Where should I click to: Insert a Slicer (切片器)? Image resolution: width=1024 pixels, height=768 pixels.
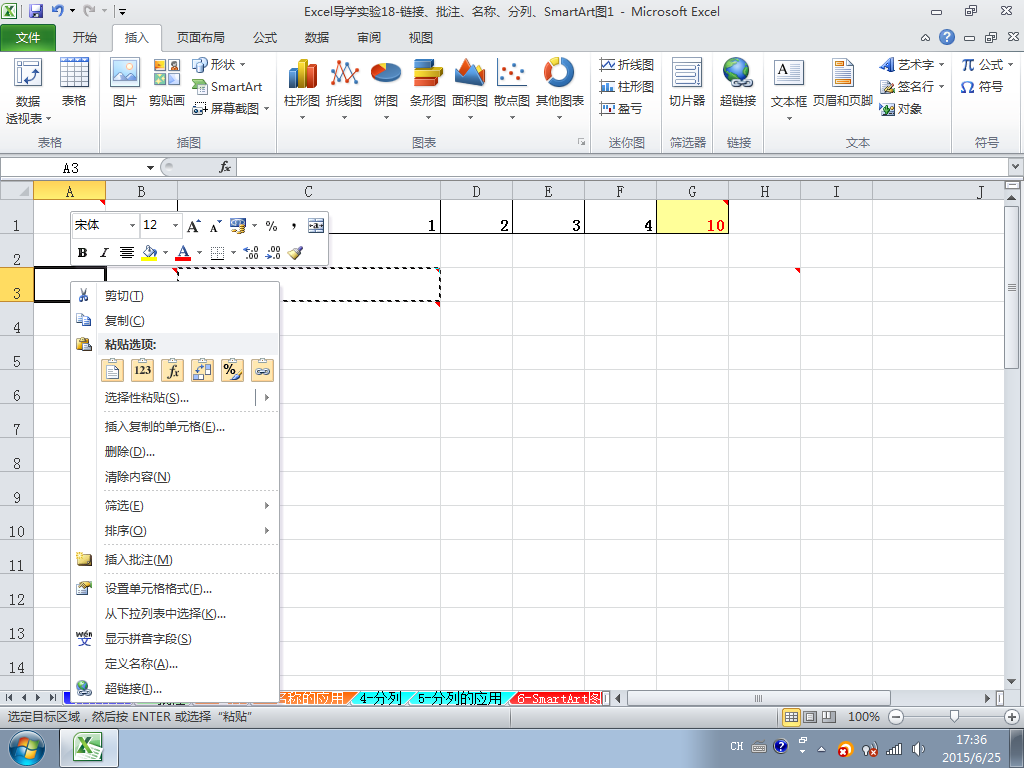pyautogui.click(x=687, y=82)
